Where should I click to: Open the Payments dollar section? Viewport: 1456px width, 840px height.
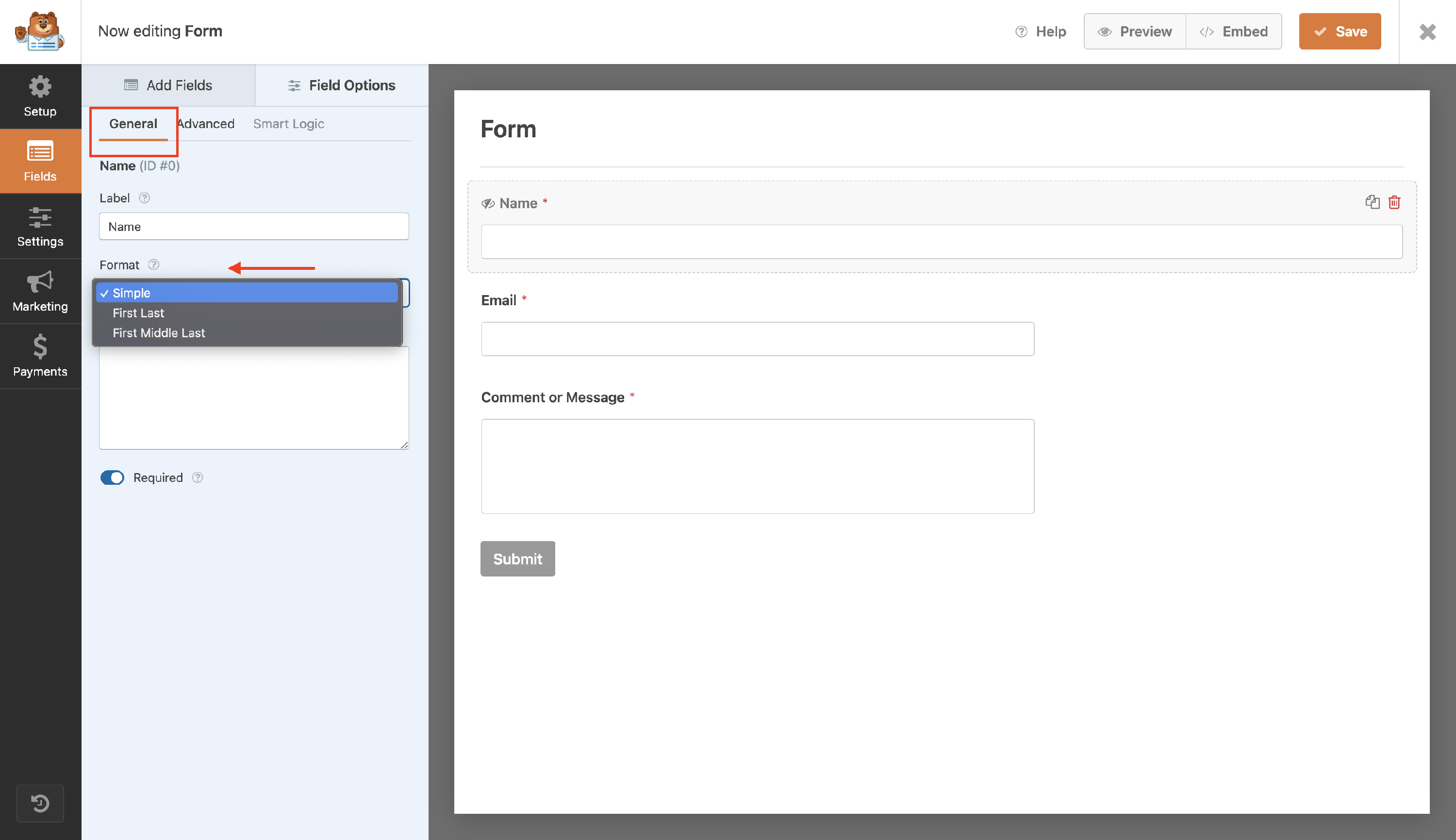pos(40,356)
